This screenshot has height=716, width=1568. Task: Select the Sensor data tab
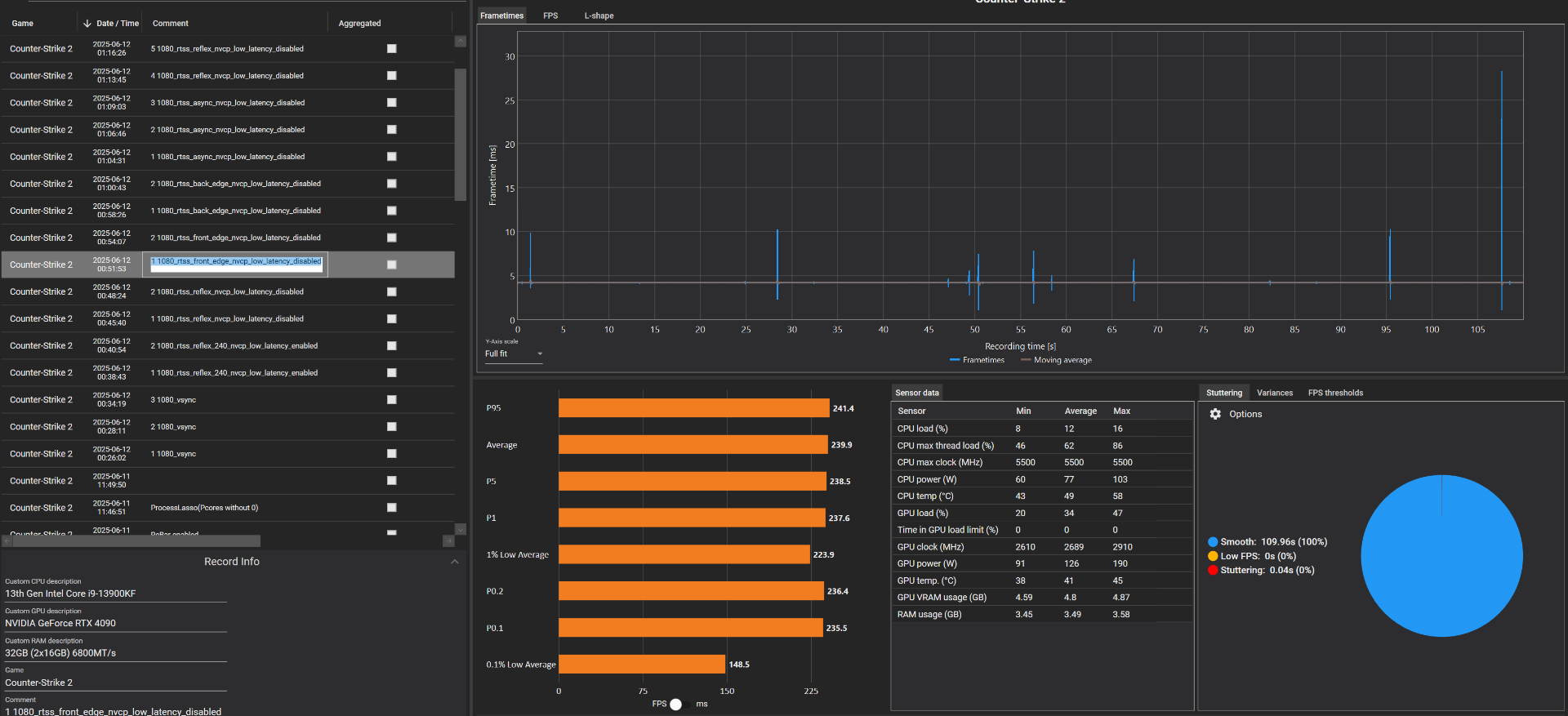pyautogui.click(x=917, y=393)
